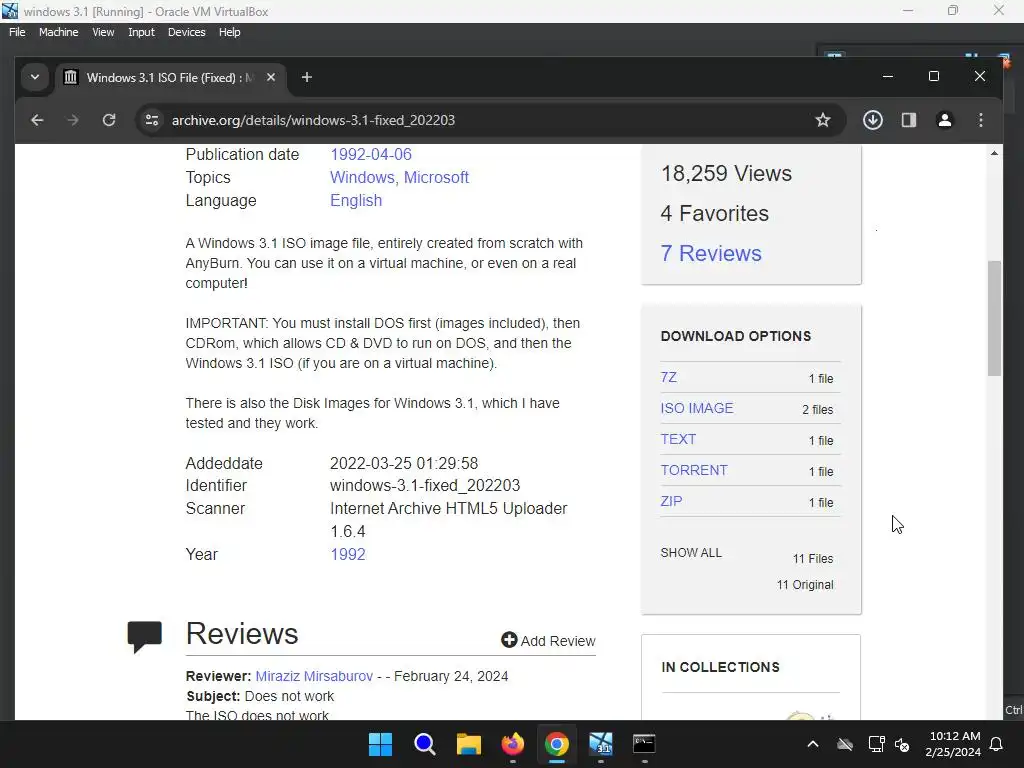This screenshot has width=1024, height=768.
Task: Open the 1992 year link
Action: click(x=347, y=554)
